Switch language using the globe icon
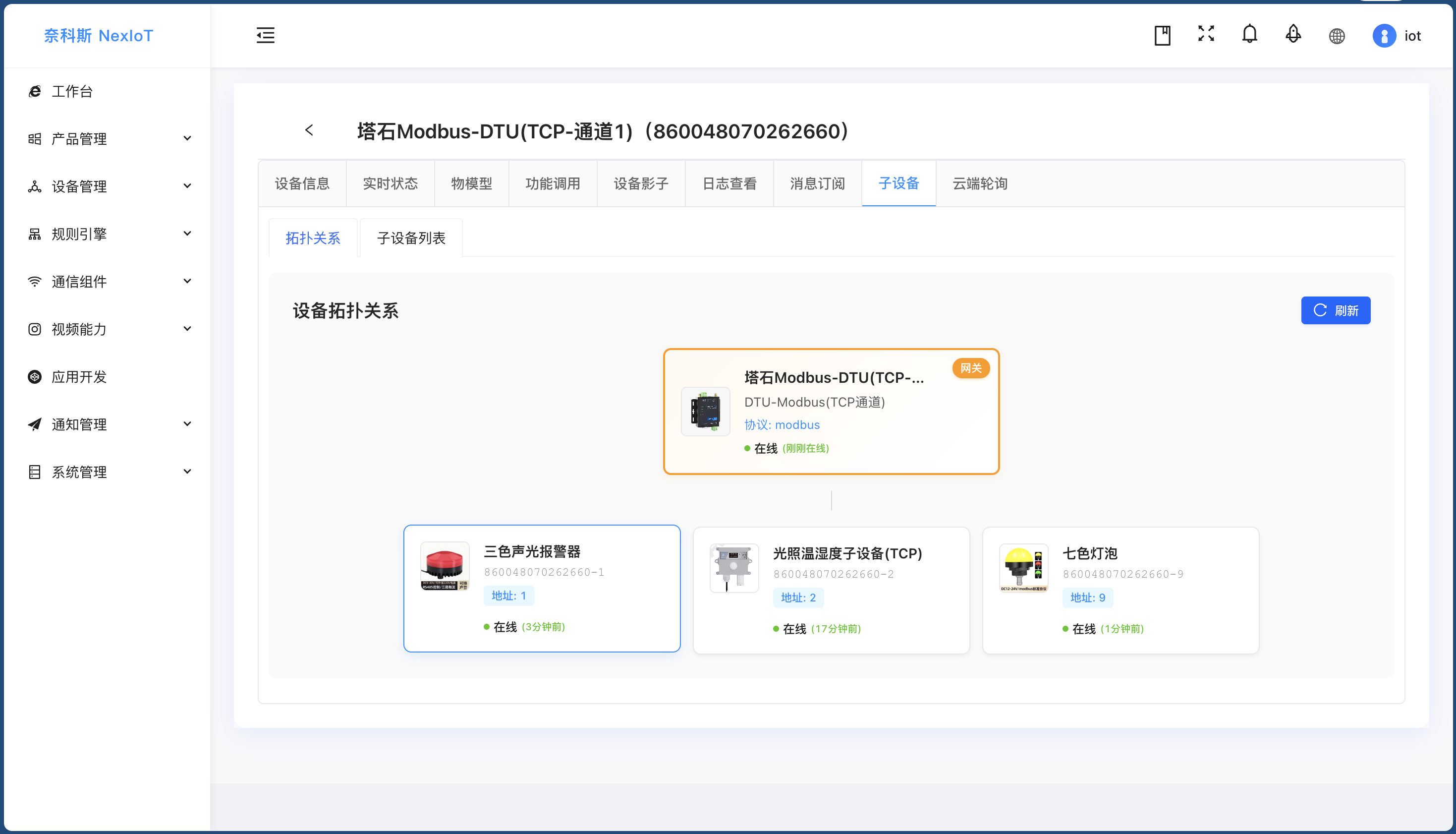This screenshot has width=1456, height=834. tap(1337, 36)
